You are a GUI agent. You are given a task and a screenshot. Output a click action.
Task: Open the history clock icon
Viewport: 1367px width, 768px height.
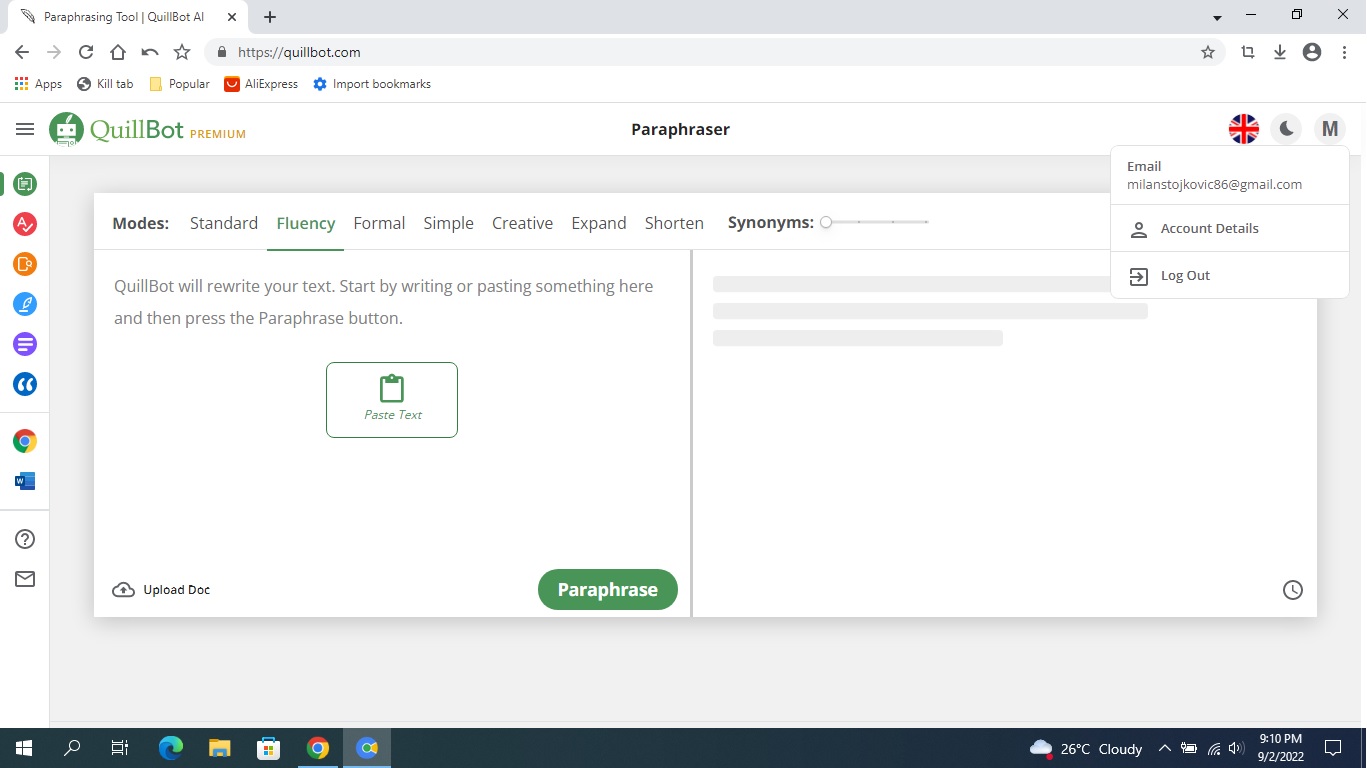pos(1293,590)
